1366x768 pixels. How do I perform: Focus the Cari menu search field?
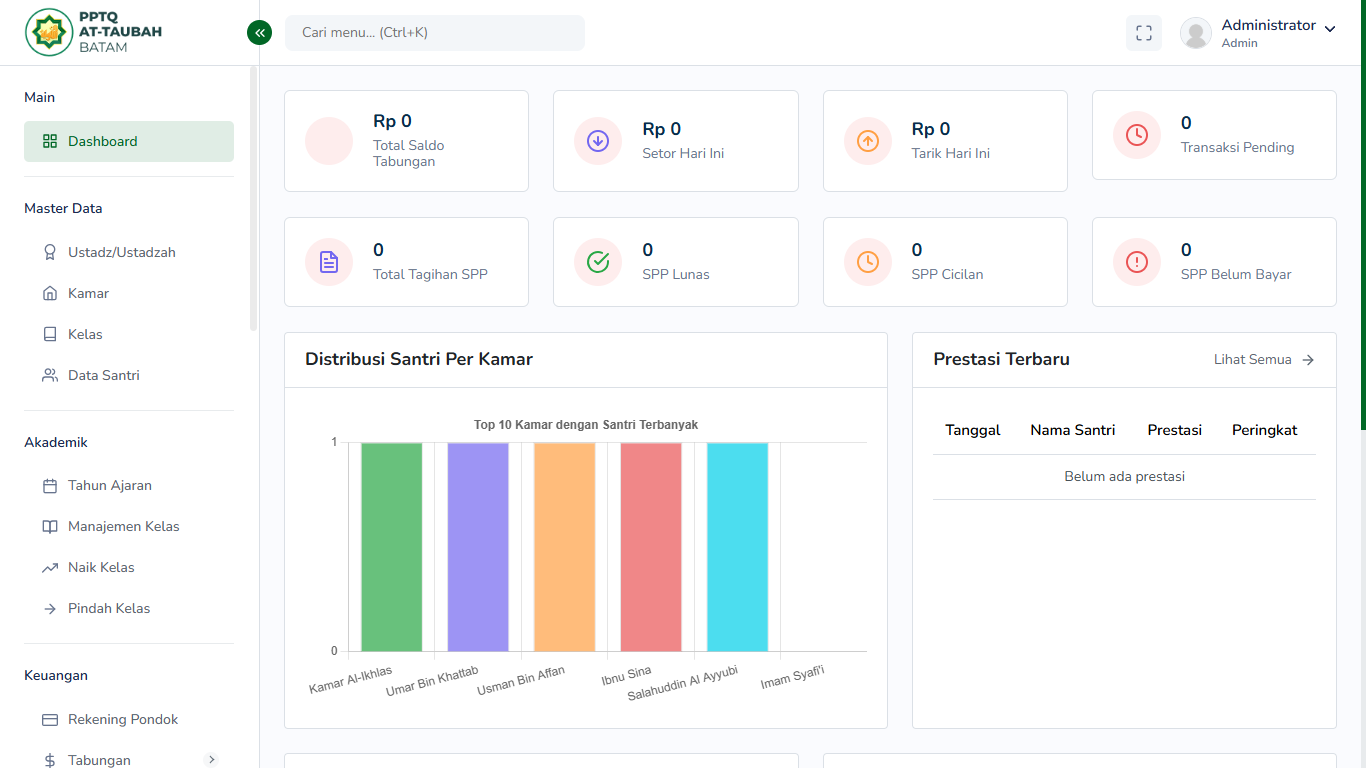click(435, 33)
